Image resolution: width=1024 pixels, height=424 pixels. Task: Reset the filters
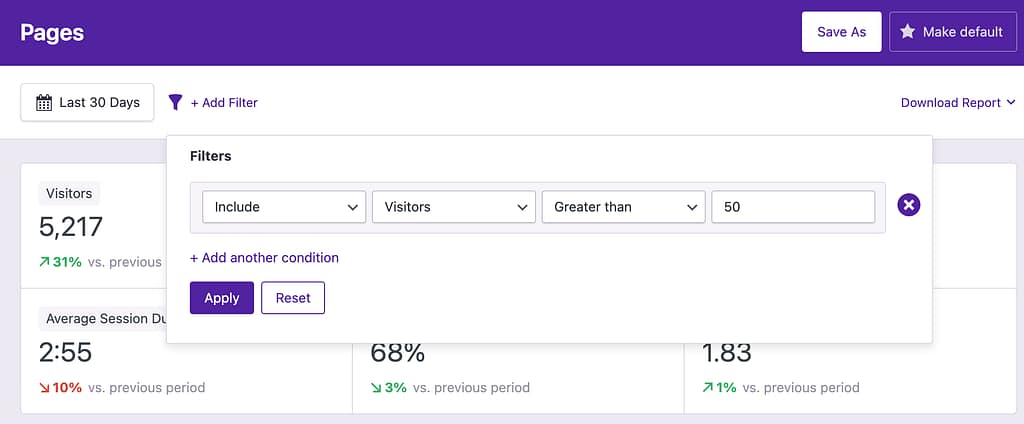click(293, 298)
